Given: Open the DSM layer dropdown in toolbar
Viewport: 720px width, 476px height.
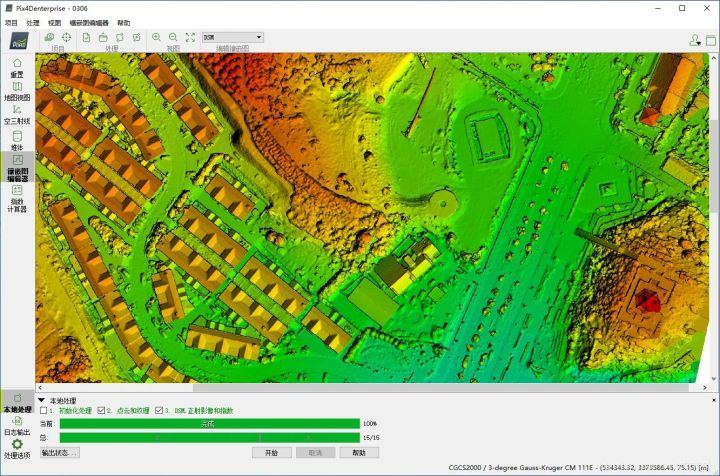Looking at the screenshot, I should [x=232, y=37].
